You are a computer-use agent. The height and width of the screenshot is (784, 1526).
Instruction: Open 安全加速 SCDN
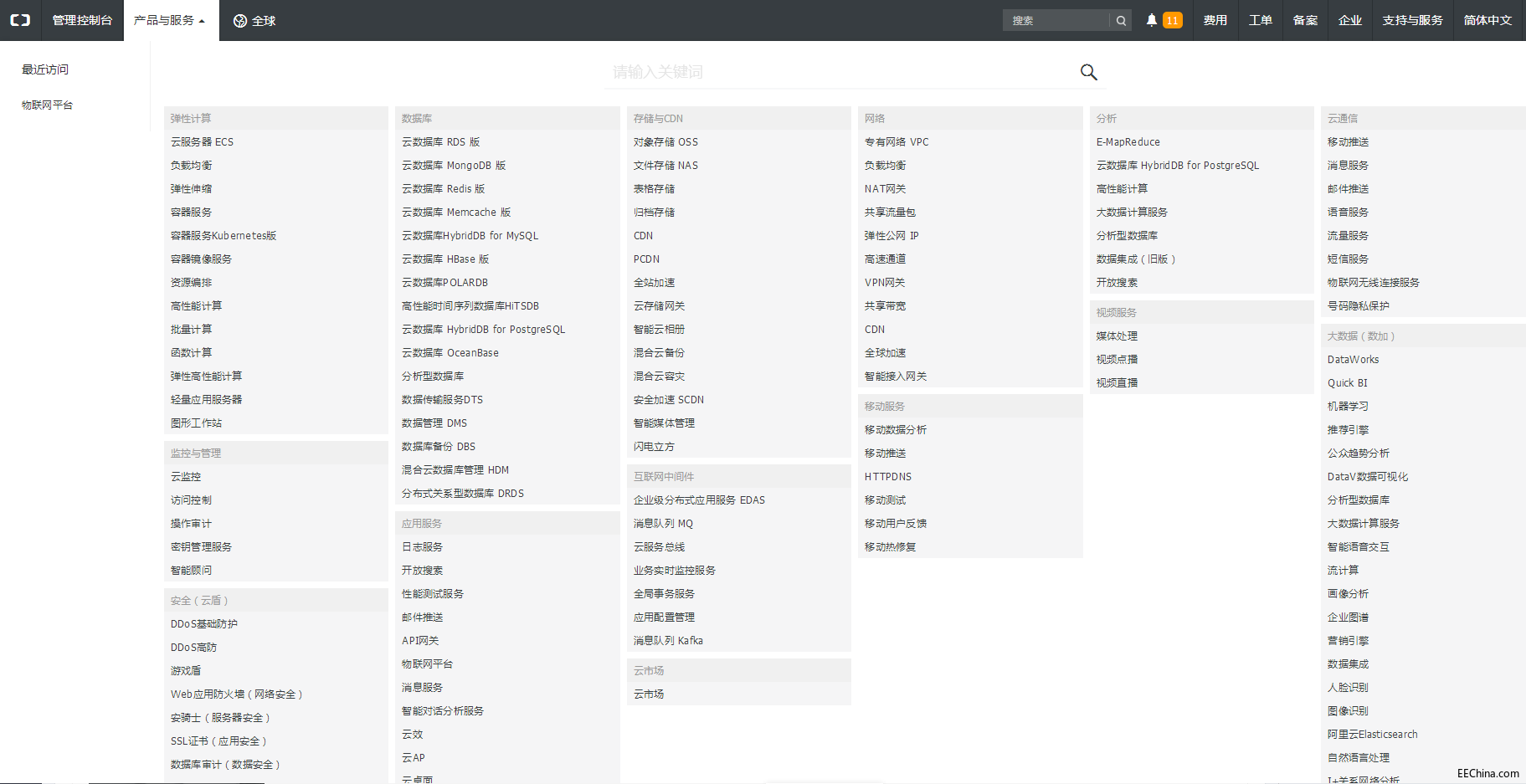(x=669, y=399)
